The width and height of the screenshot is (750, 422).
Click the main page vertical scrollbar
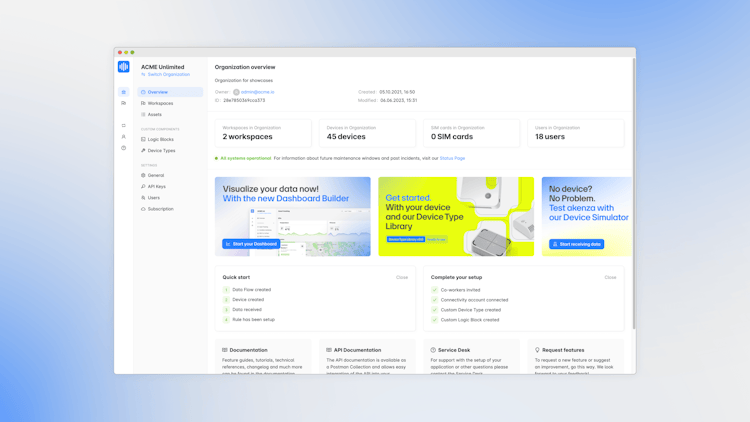point(634,194)
